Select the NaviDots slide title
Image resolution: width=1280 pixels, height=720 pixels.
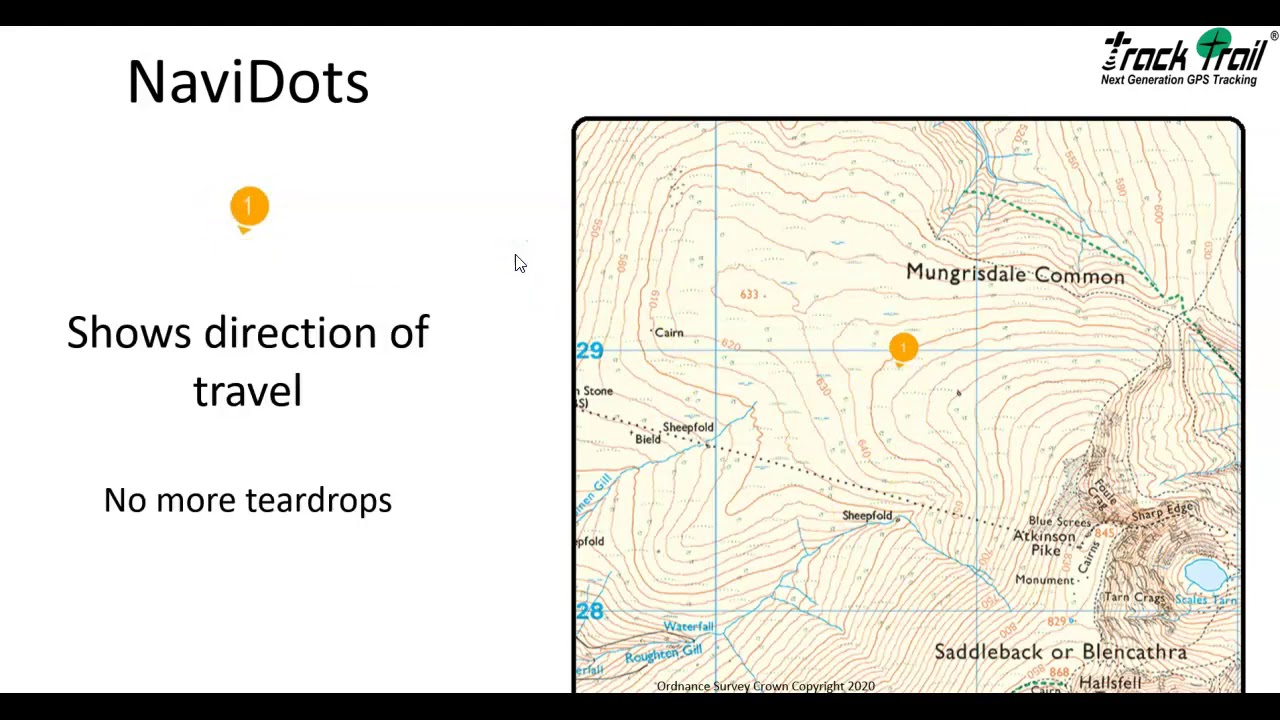point(248,82)
